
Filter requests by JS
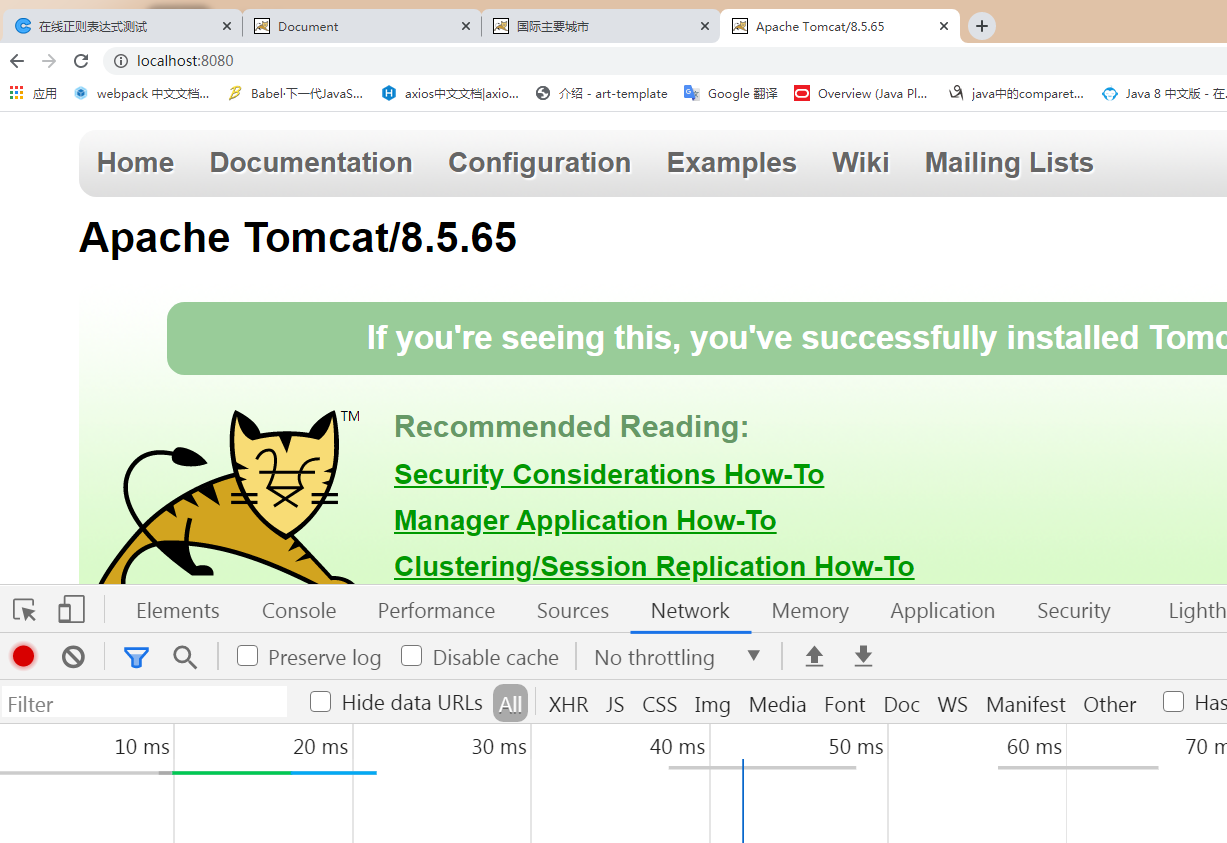pos(615,705)
